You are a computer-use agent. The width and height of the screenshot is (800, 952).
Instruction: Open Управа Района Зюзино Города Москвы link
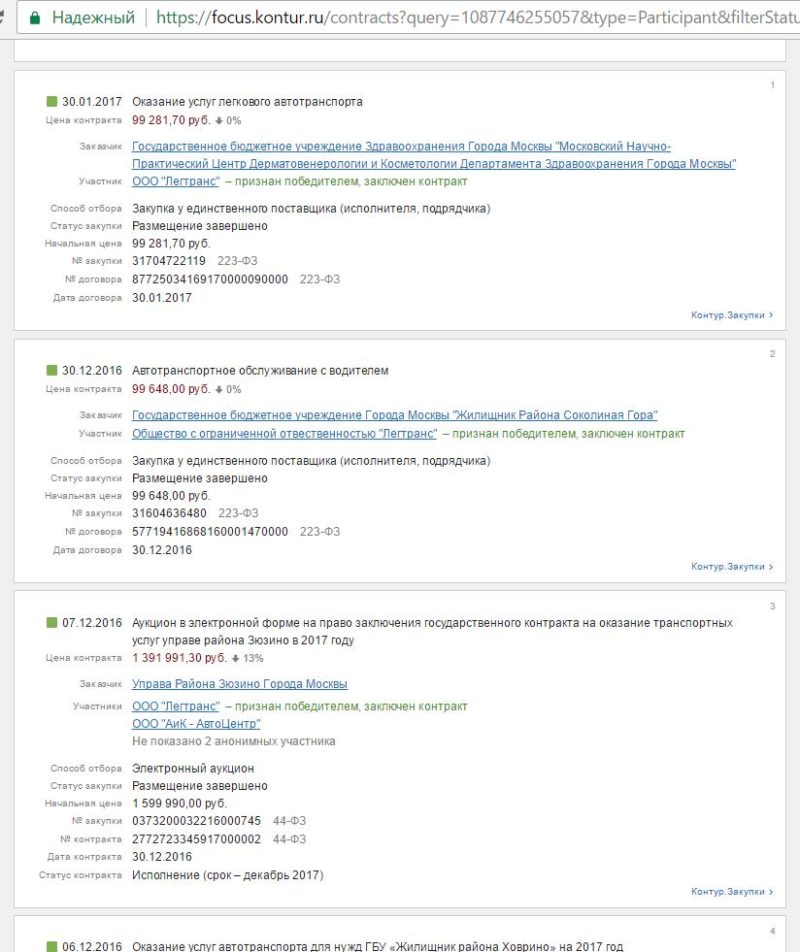coord(240,684)
